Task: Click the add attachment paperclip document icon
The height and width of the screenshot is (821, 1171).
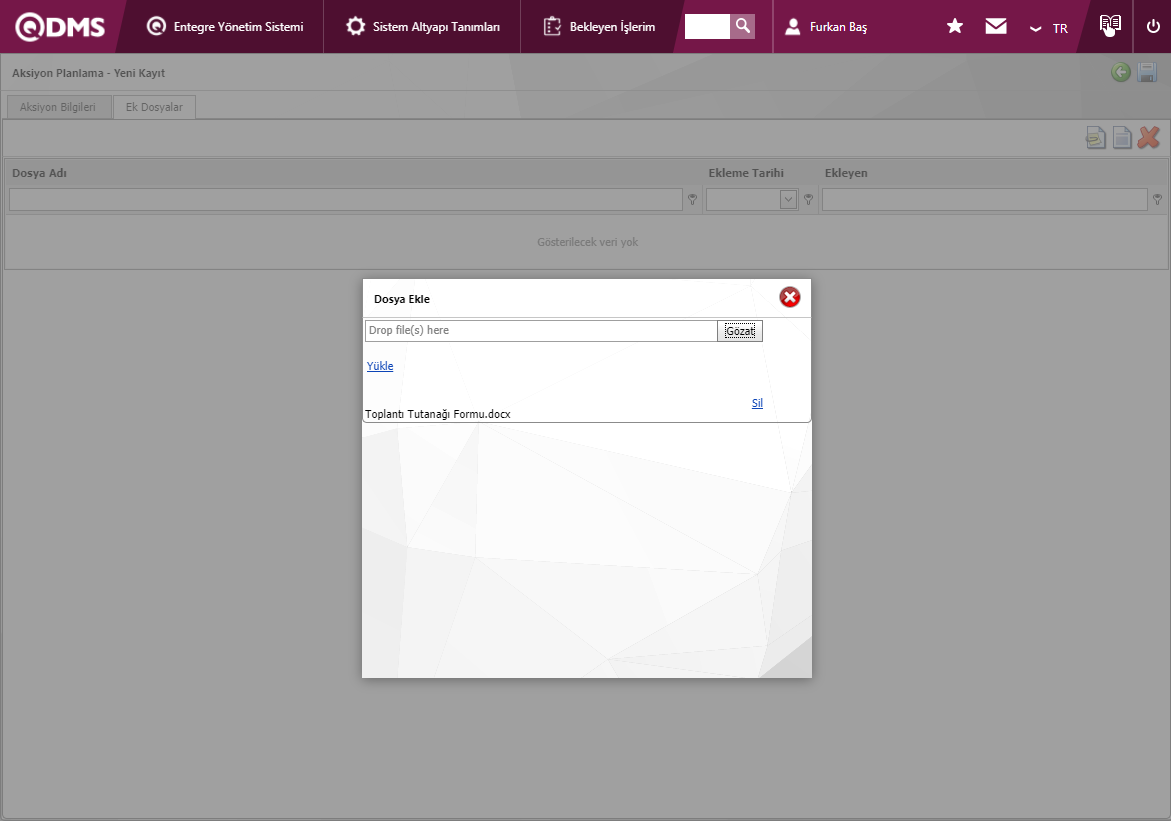Action: (x=1096, y=138)
